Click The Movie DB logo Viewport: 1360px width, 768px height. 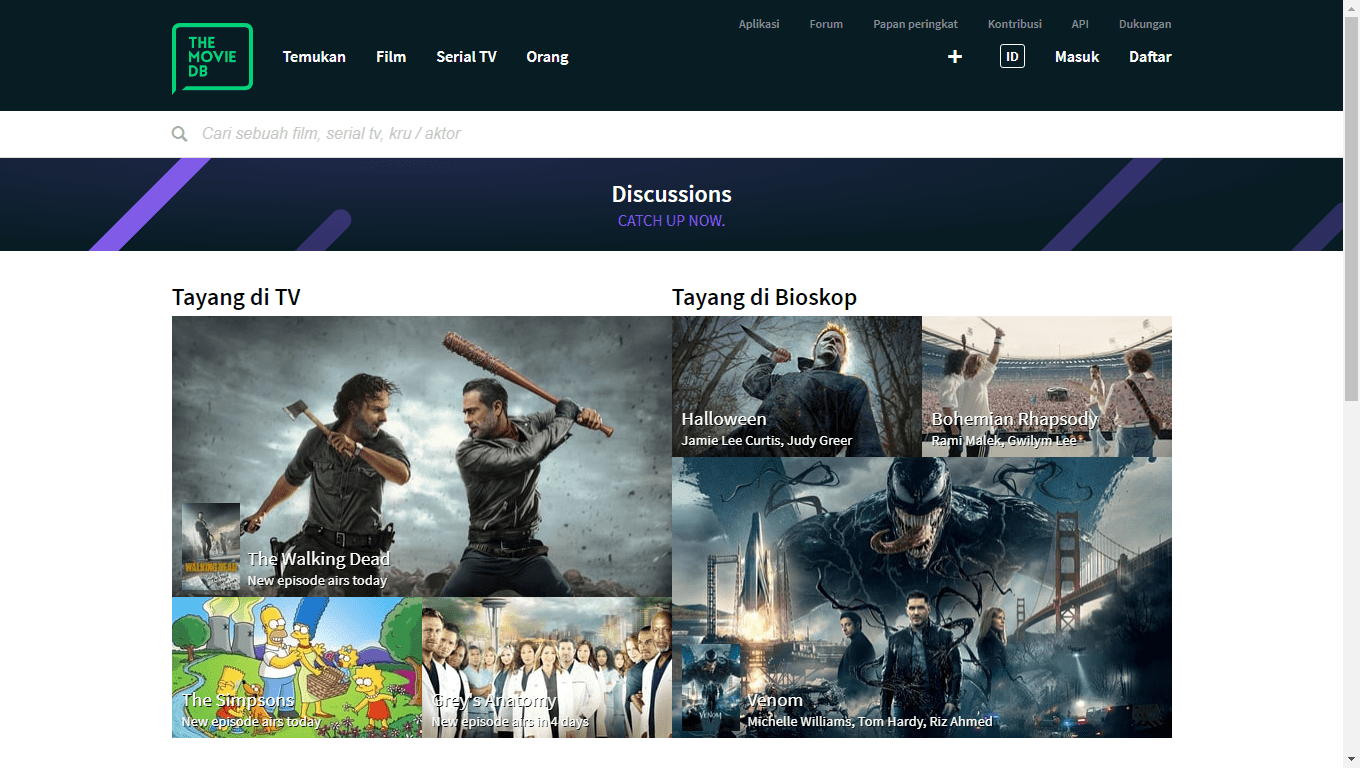point(212,58)
